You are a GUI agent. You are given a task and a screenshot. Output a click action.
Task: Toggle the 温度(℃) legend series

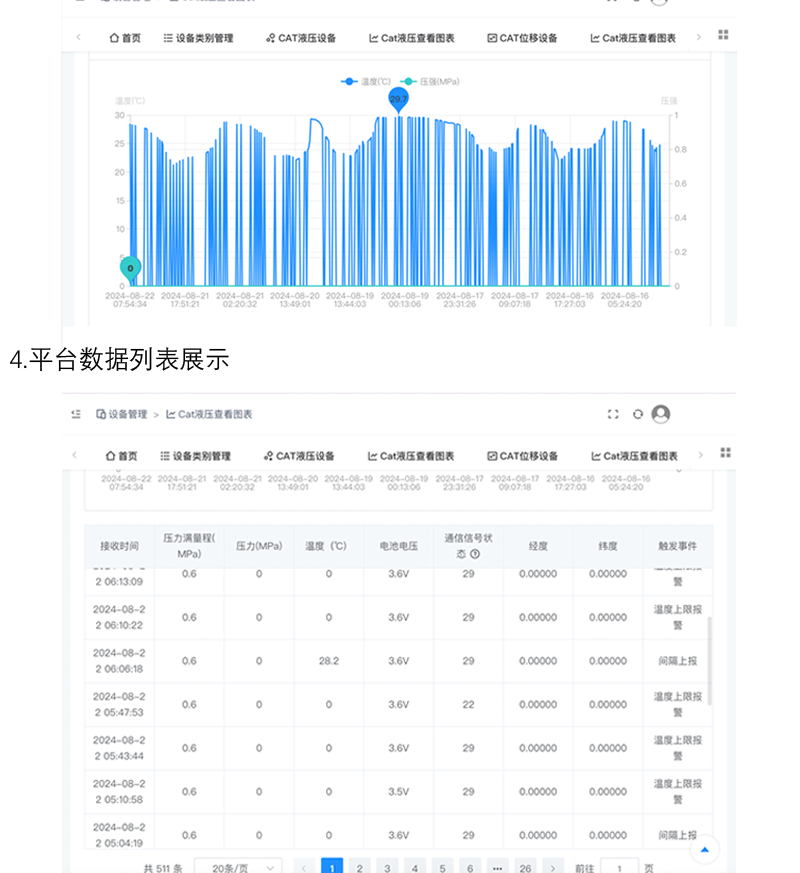[366, 81]
